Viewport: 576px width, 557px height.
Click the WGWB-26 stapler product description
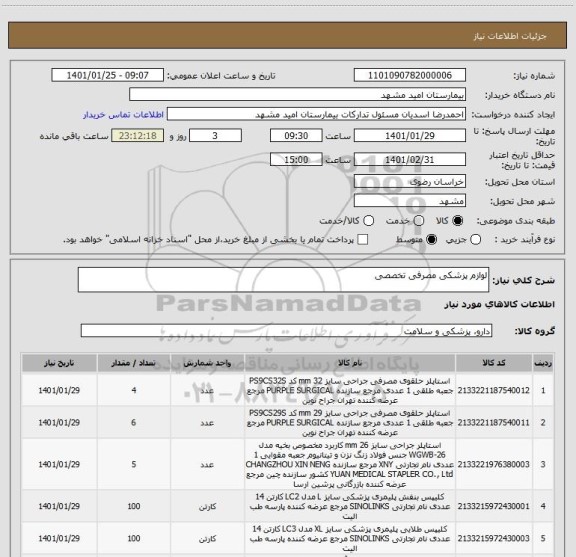click(350, 464)
